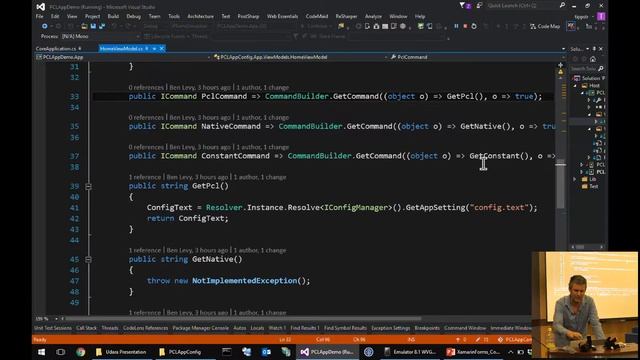Click the Save All icon in toolbar
Screen dimensions: 640x360
click(x=102, y=26)
